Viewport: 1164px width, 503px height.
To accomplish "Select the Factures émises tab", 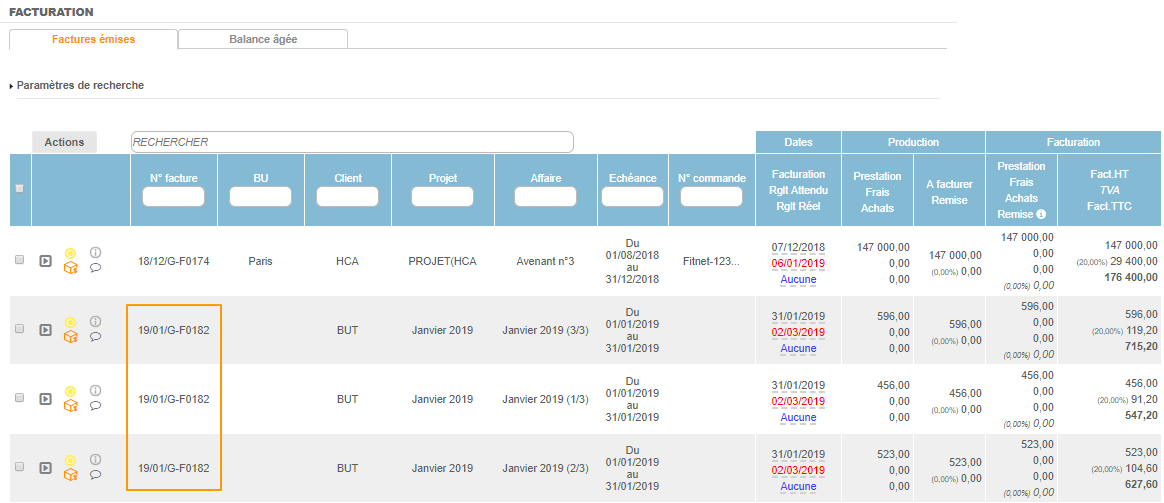I will pyautogui.click(x=93, y=39).
